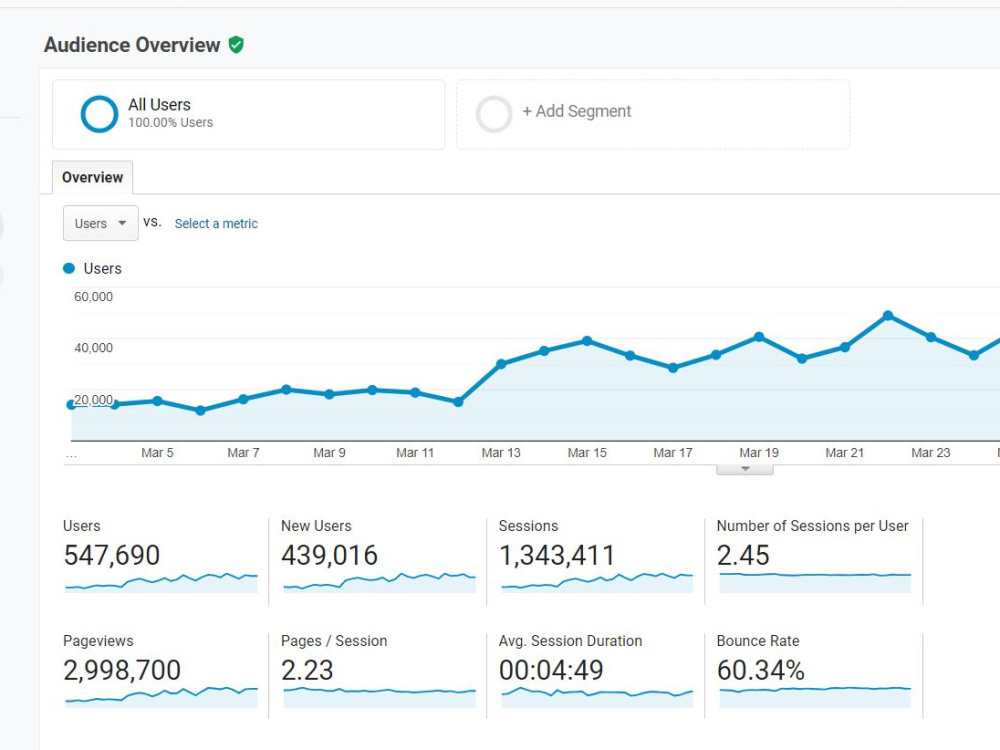Screen dimensions: 1000x750
Task: Click the Audience Overview heading
Action: (132, 45)
